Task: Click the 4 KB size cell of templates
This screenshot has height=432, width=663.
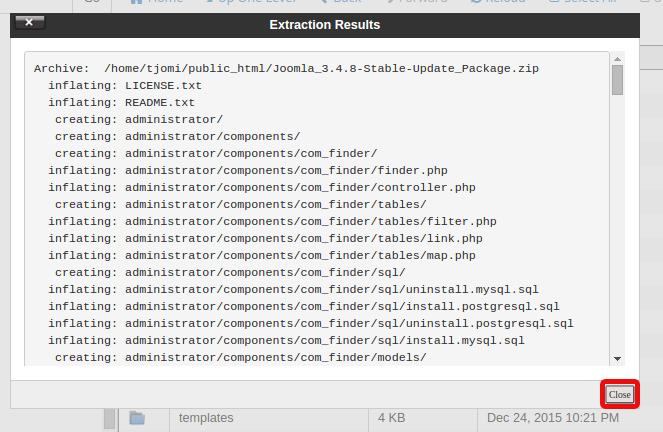Action: click(x=392, y=418)
